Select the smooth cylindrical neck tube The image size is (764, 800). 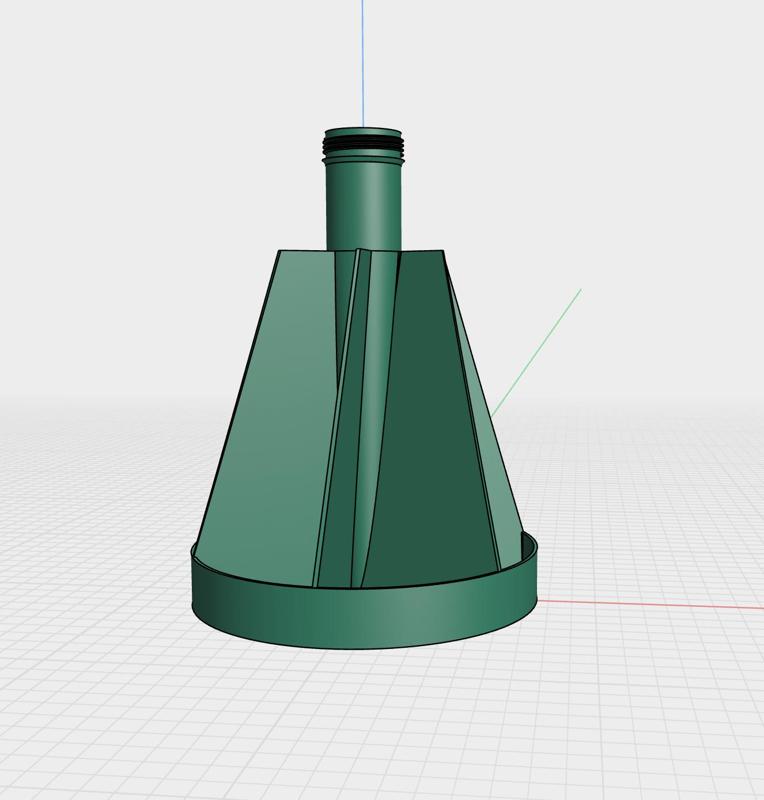point(363,207)
